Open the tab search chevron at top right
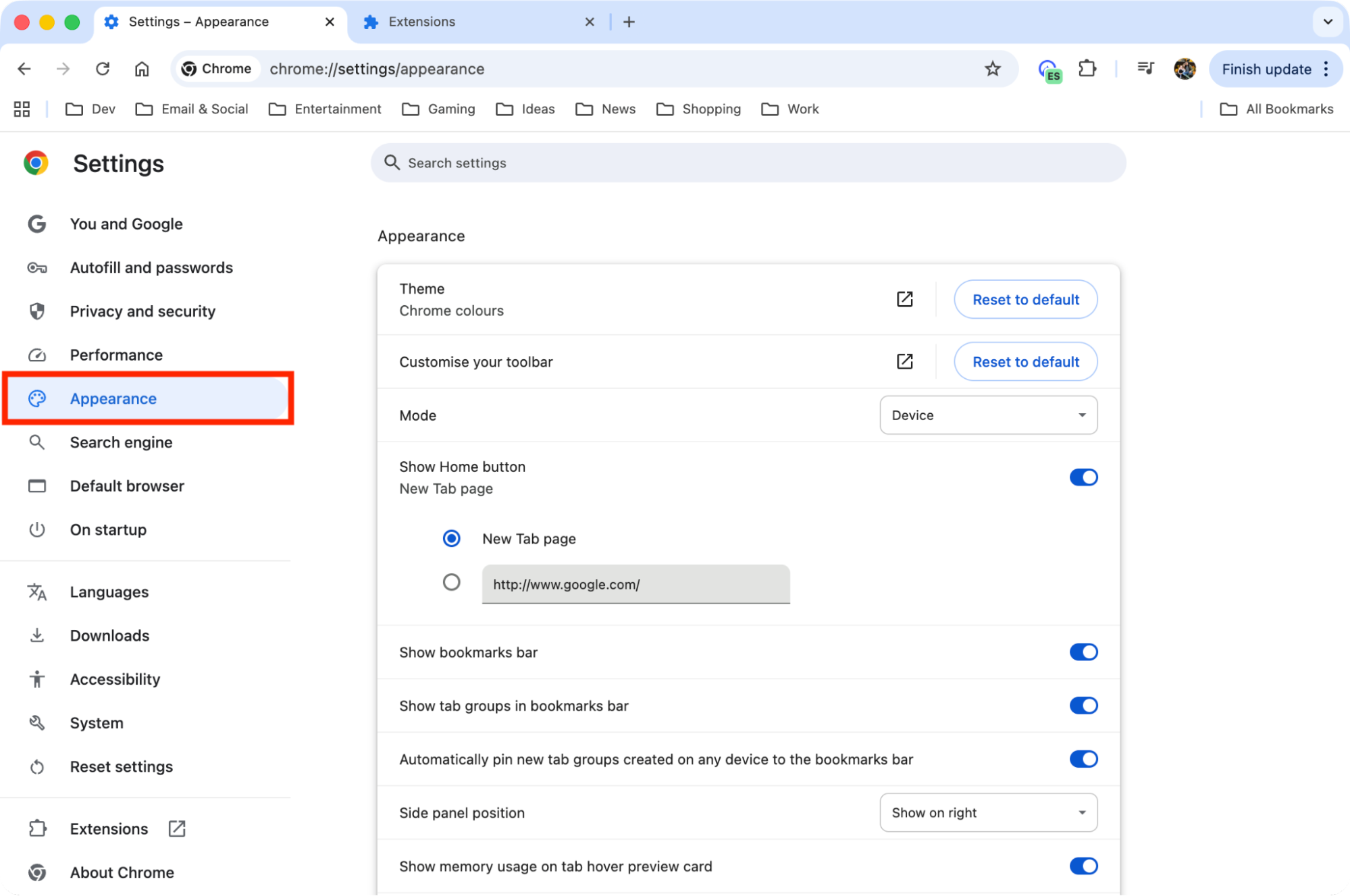The width and height of the screenshot is (1350, 896). point(1327,22)
